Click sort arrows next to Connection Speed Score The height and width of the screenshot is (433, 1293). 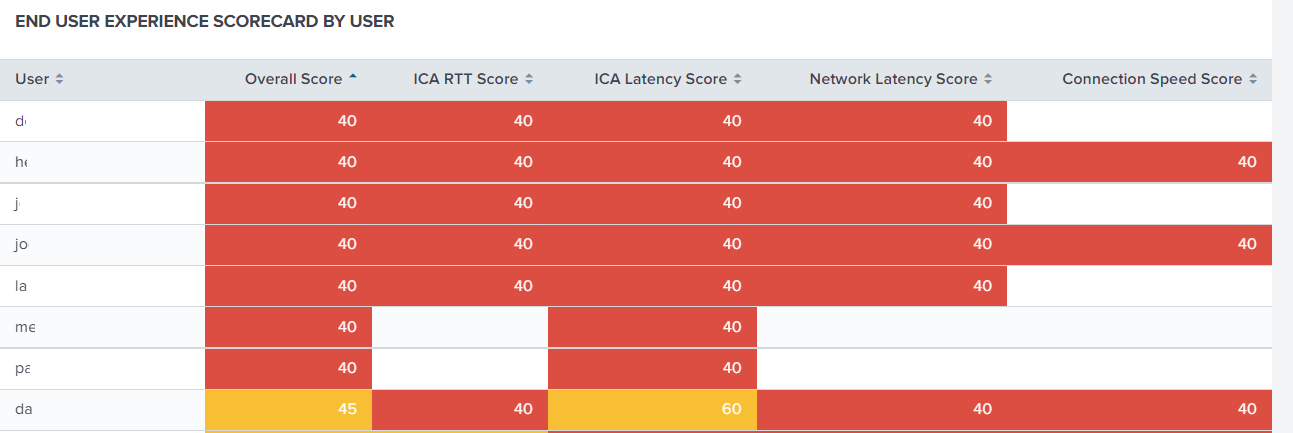[1253, 80]
